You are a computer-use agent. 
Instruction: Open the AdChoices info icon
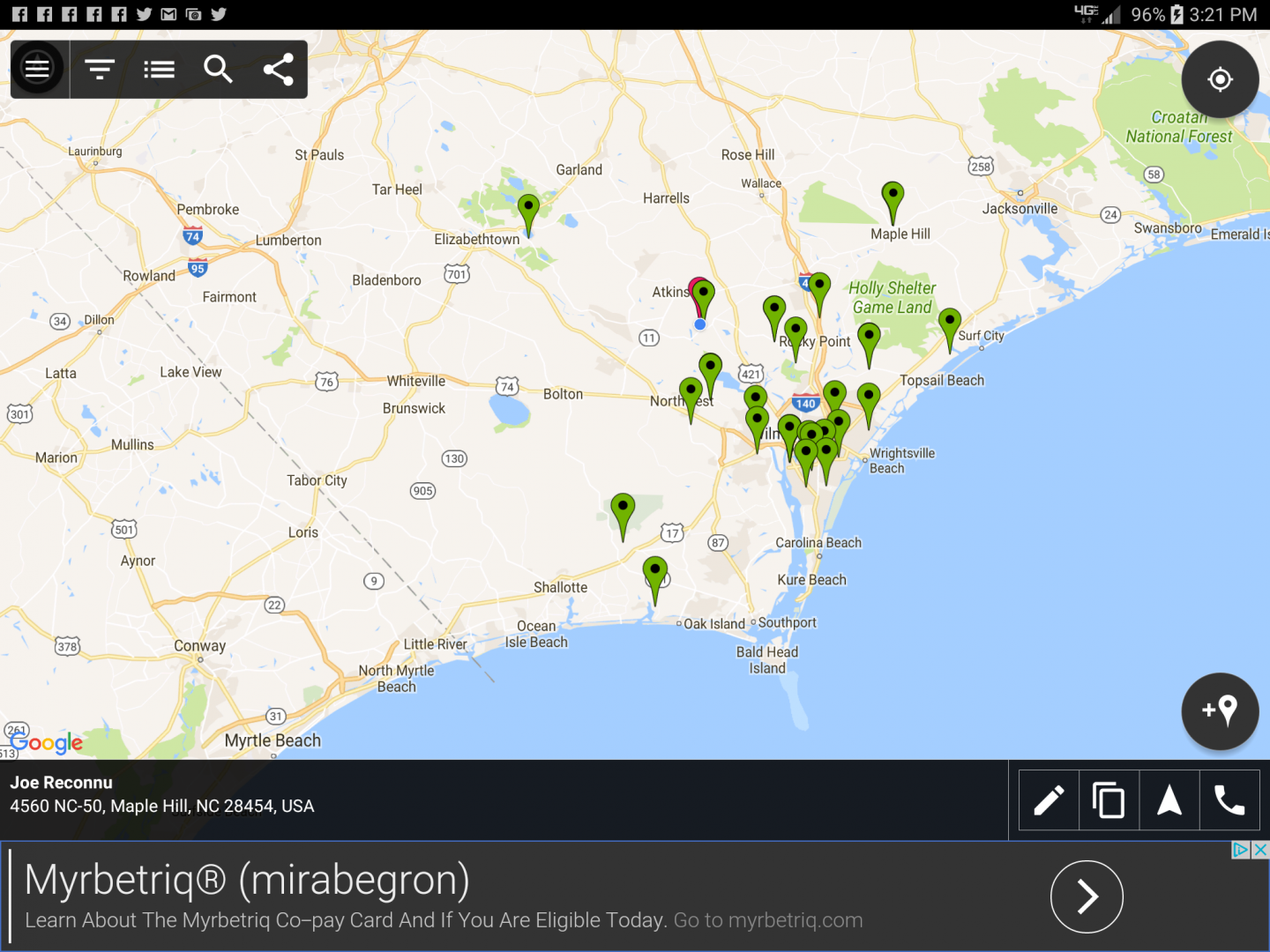pyautogui.click(x=1240, y=850)
